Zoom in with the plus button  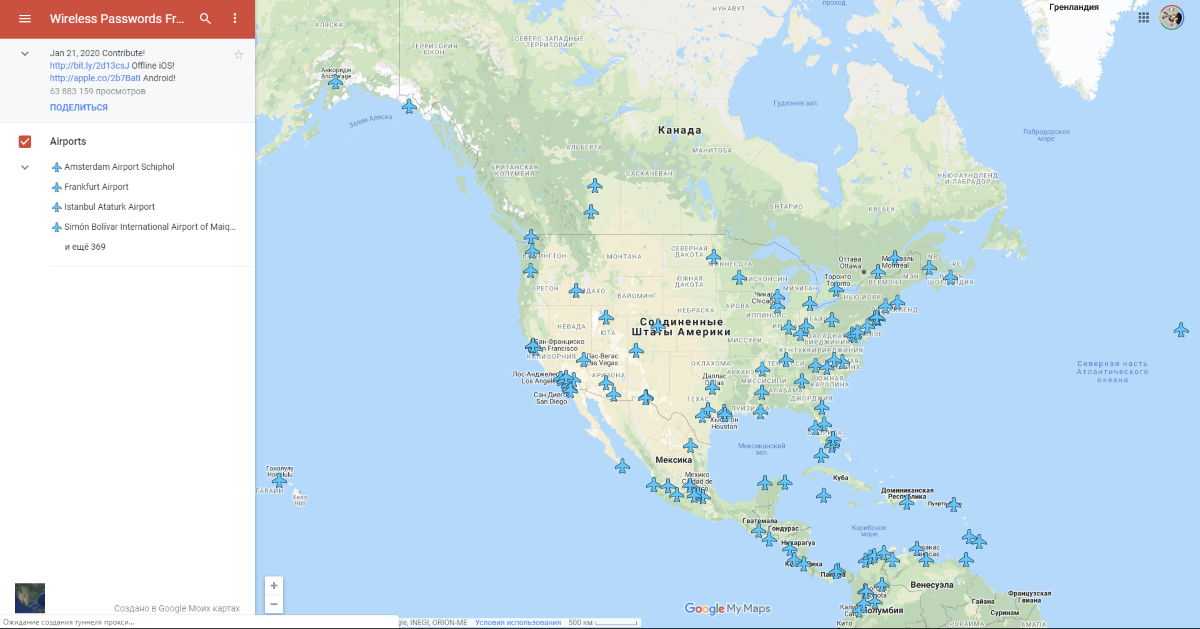pyautogui.click(x=274, y=585)
